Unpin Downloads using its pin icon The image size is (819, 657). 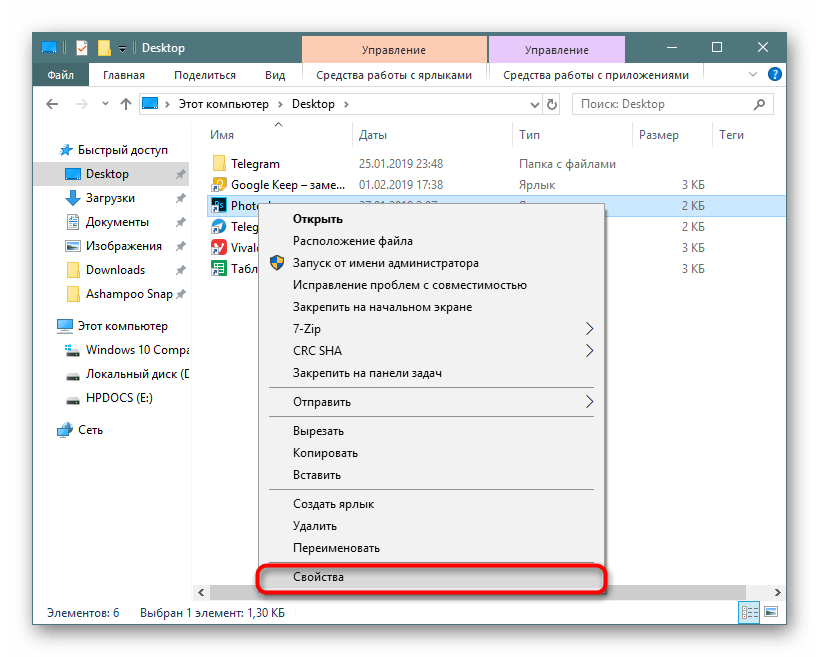coord(180,270)
